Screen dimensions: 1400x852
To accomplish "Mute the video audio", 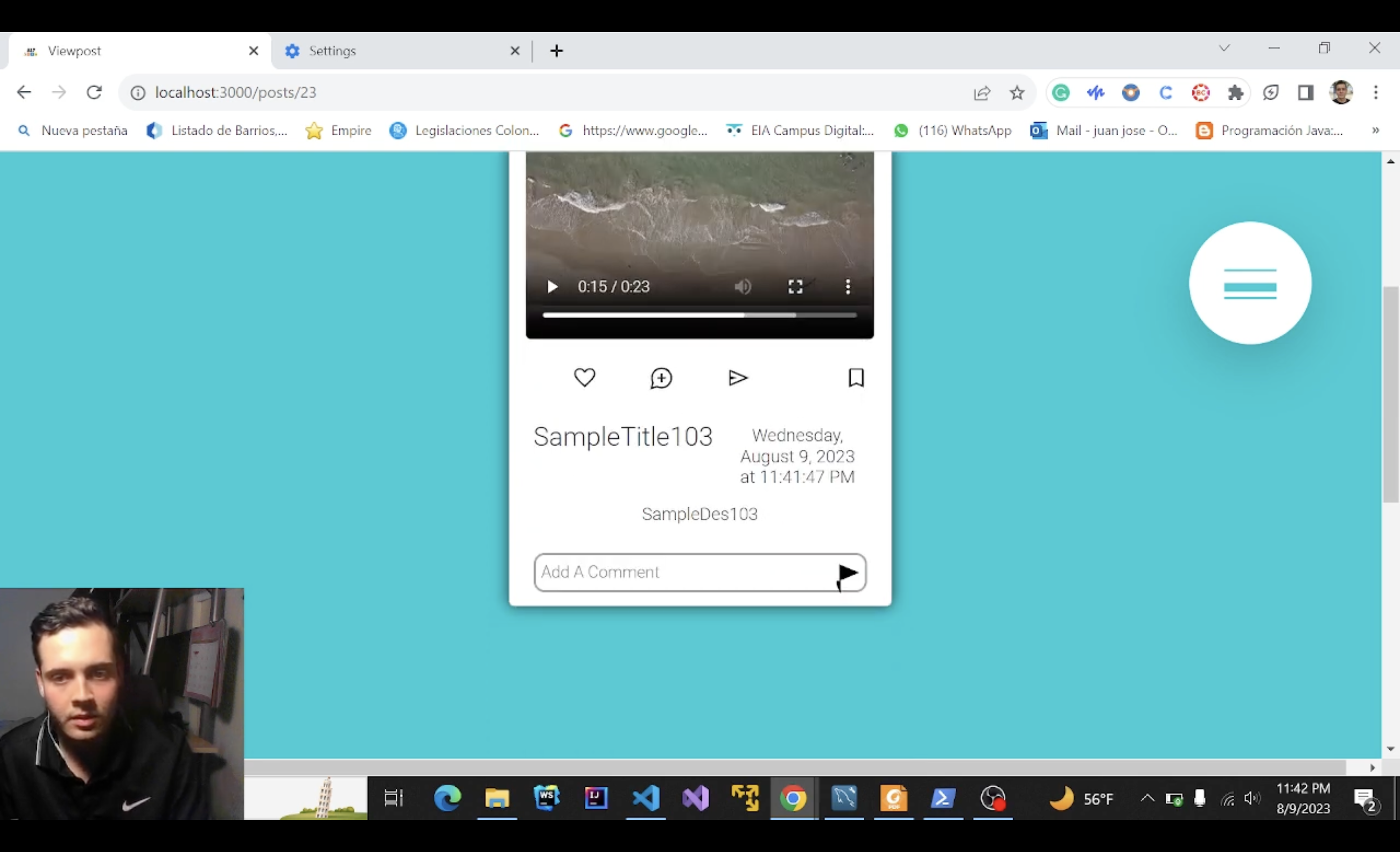I will pyautogui.click(x=743, y=286).
